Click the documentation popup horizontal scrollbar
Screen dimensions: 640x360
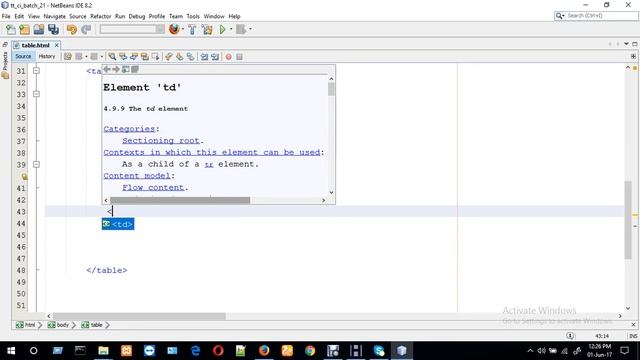180,200
